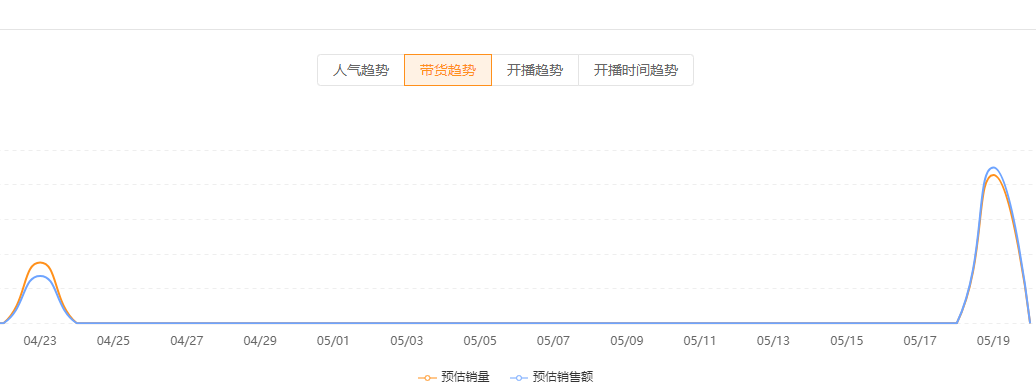Open the 开播趋势 tab

coord(535,70)
